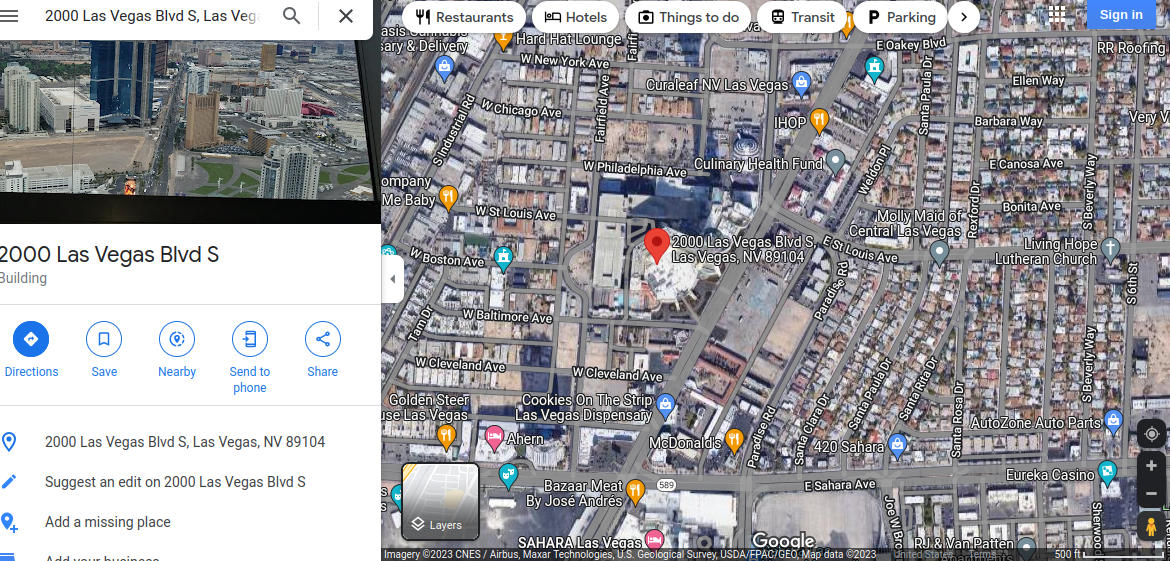Click the 420 Sahara shop marker
Screen dimensions: 1170x561
tap(898, 446)
